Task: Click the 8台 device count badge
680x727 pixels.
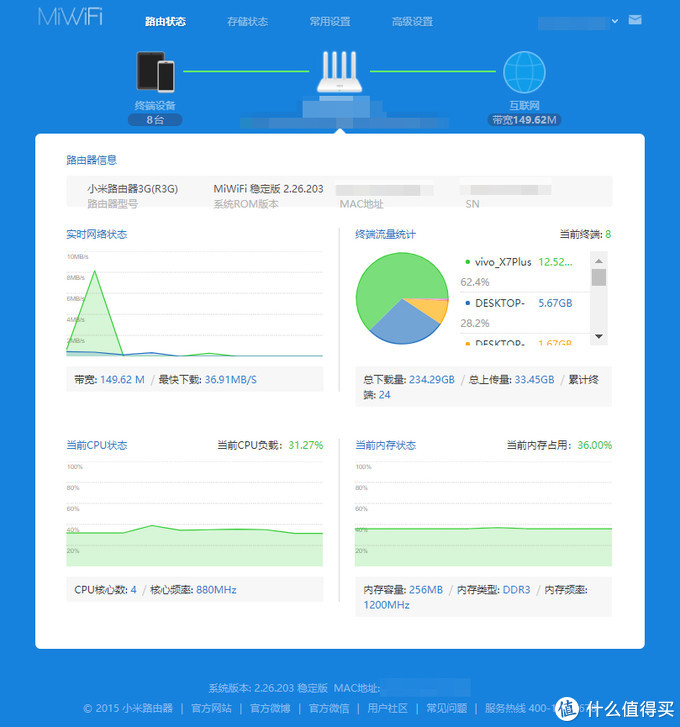Action: click(155, 120)
